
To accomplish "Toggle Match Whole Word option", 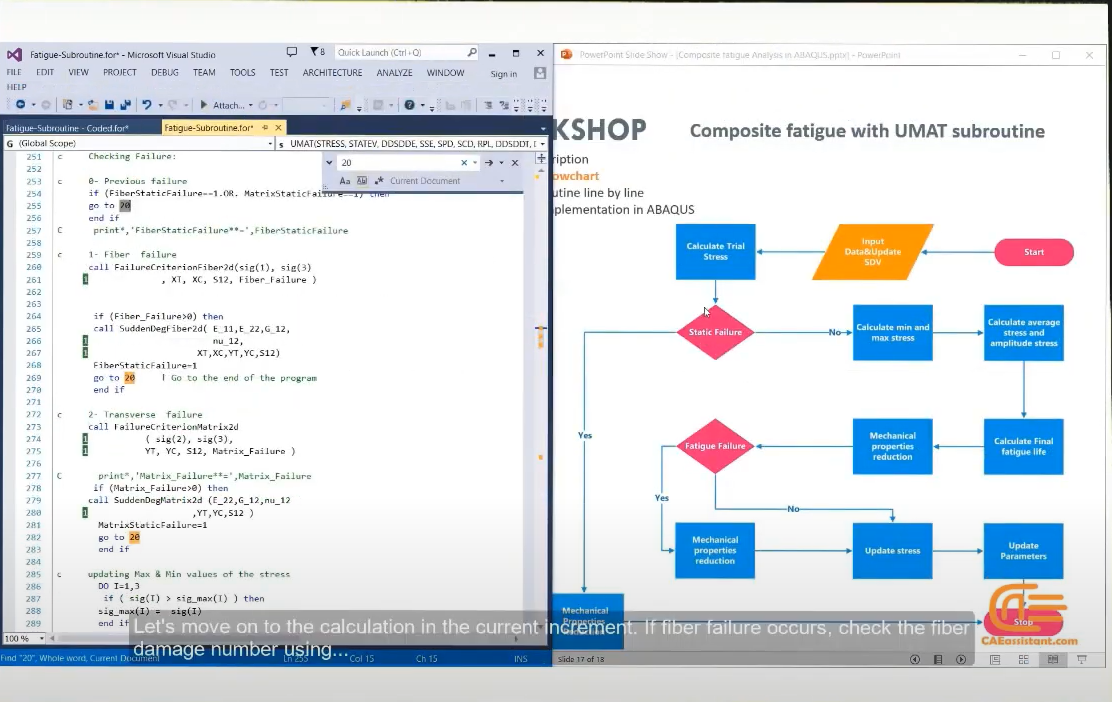I will tap(362, 181).
